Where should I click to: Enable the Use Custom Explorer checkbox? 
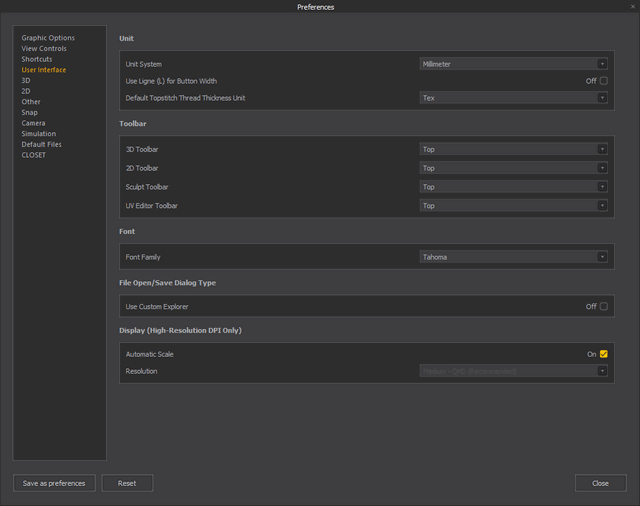coord(604,306)
